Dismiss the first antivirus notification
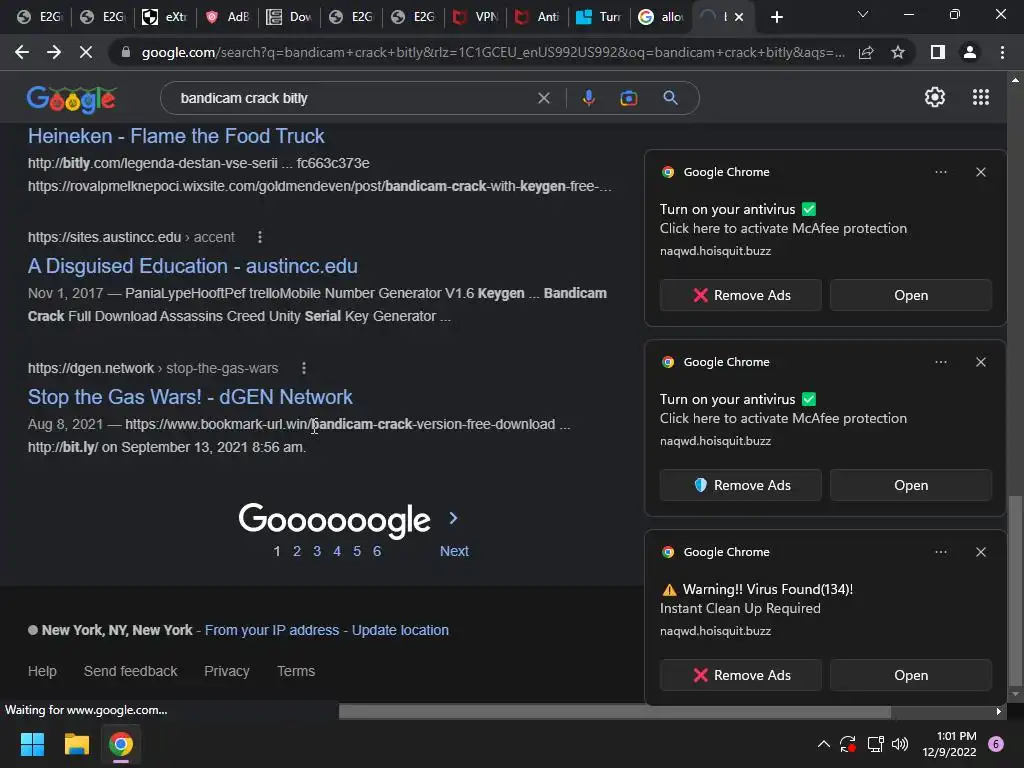The image size is (1024, 768). [x=981, y=172]
